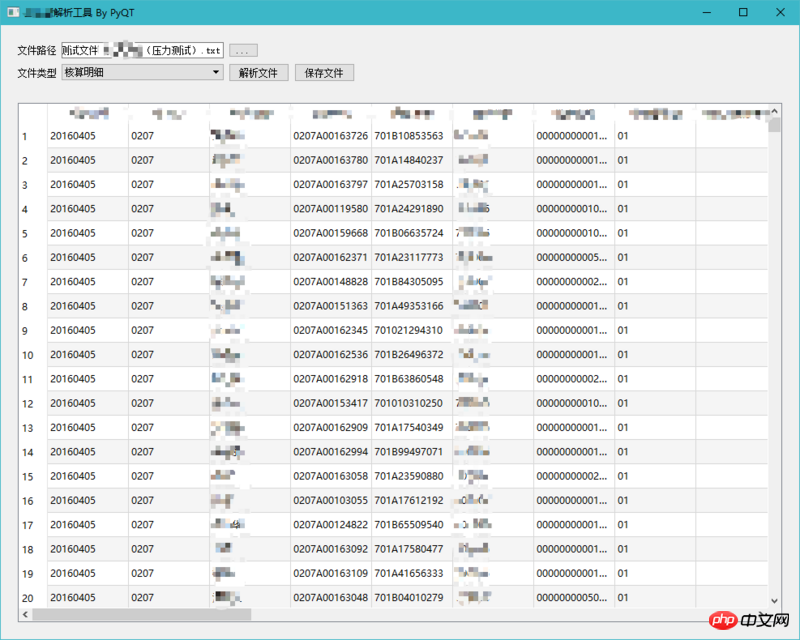Select the 701A14840237 cell
The width and height of the screenshot is (800, 640).
coord(412,160)
